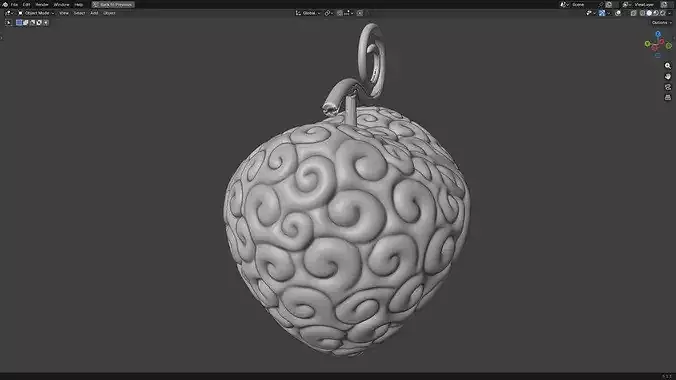The width and height of the screenshot is (676, 380).
Task: Open the Help menu
Action: tap(78, 4)
